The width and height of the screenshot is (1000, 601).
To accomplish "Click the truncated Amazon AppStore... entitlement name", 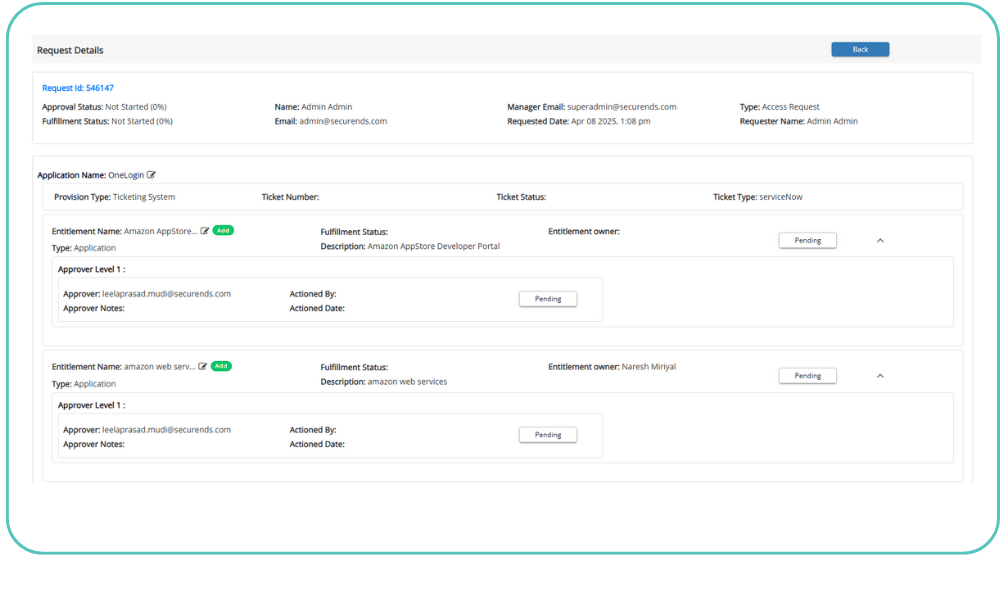I will 160,231.
